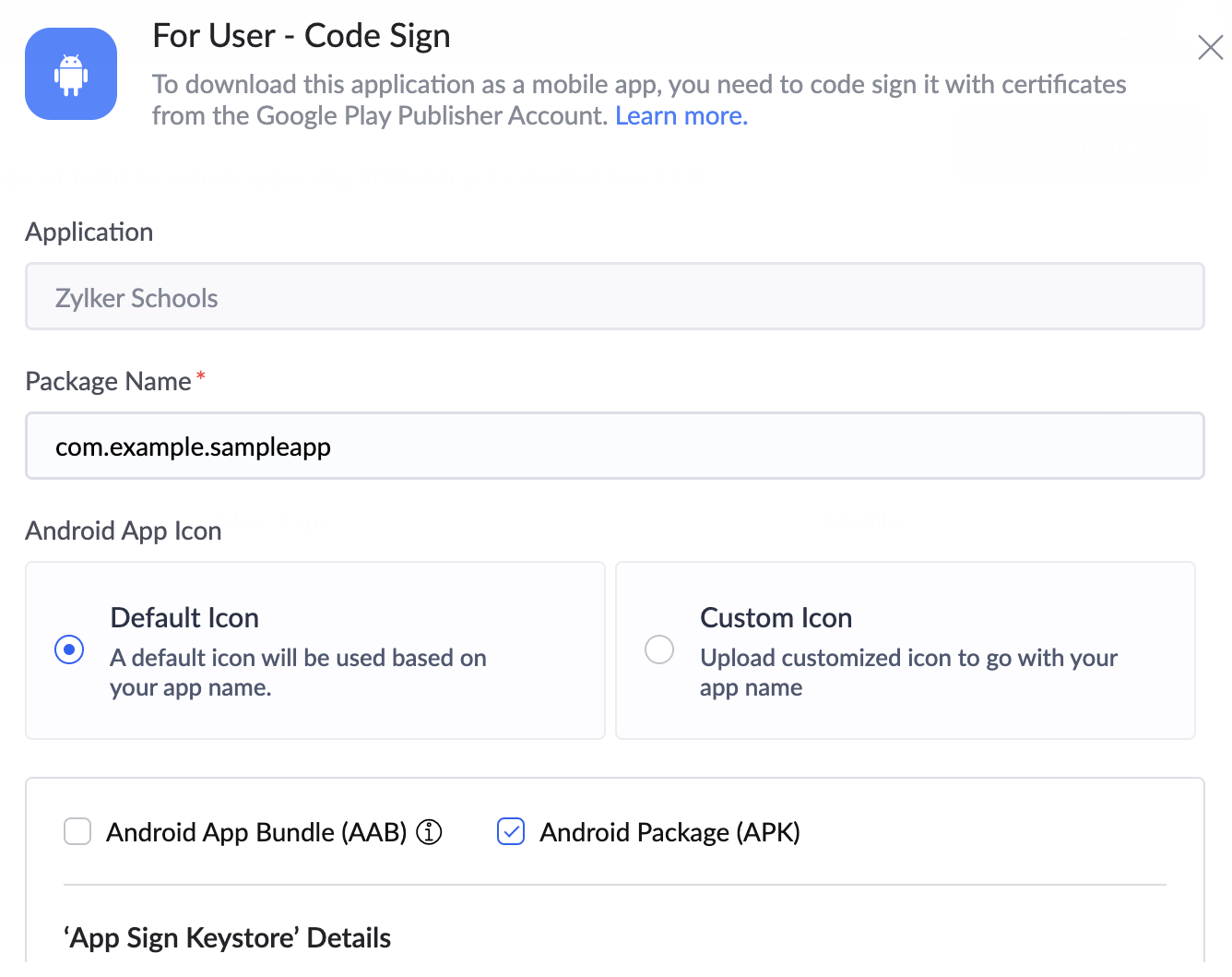Click the Custom Icon card description text
The height and width of the screenshot is (977, 1232).
click(x=907, y=673)
